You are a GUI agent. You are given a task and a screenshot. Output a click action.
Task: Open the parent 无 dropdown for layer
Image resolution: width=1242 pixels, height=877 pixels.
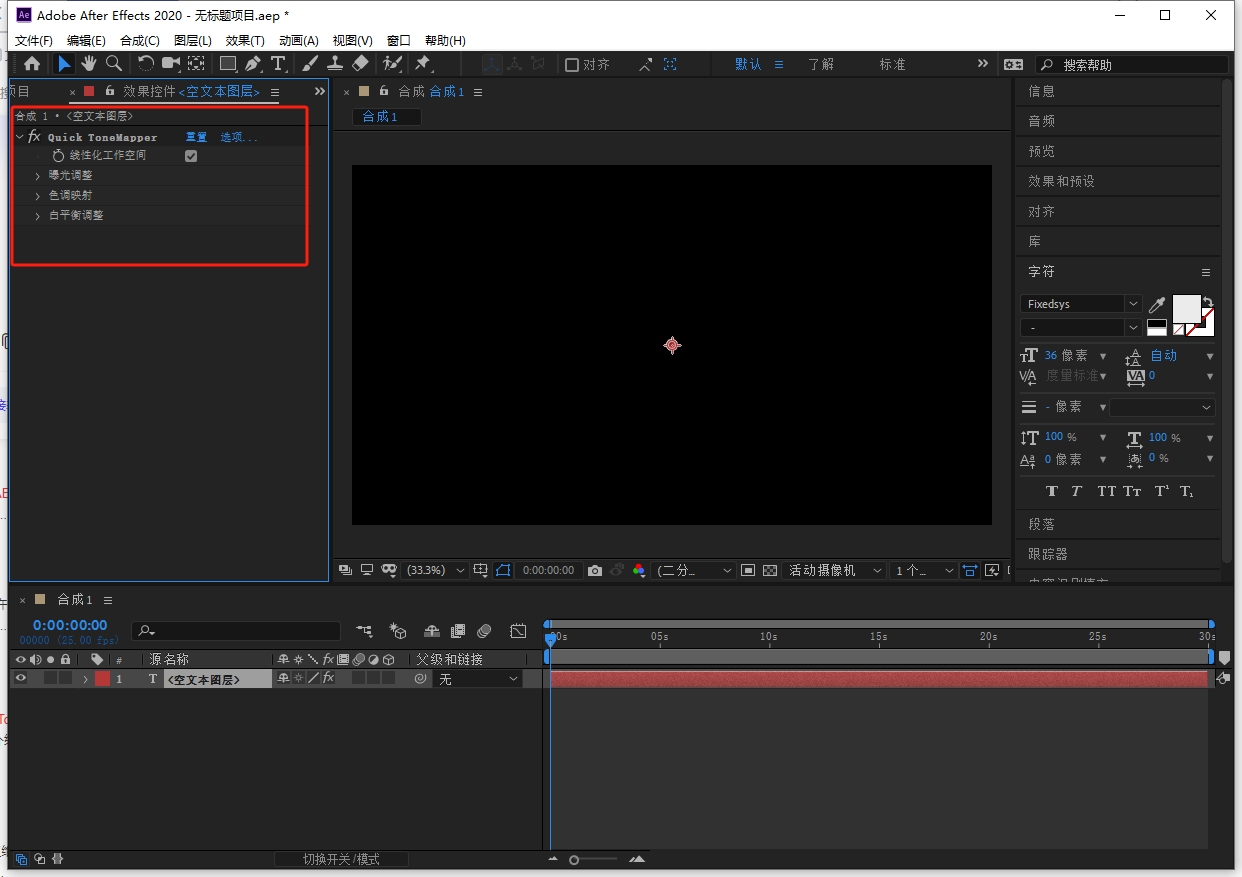coord(479,679)
